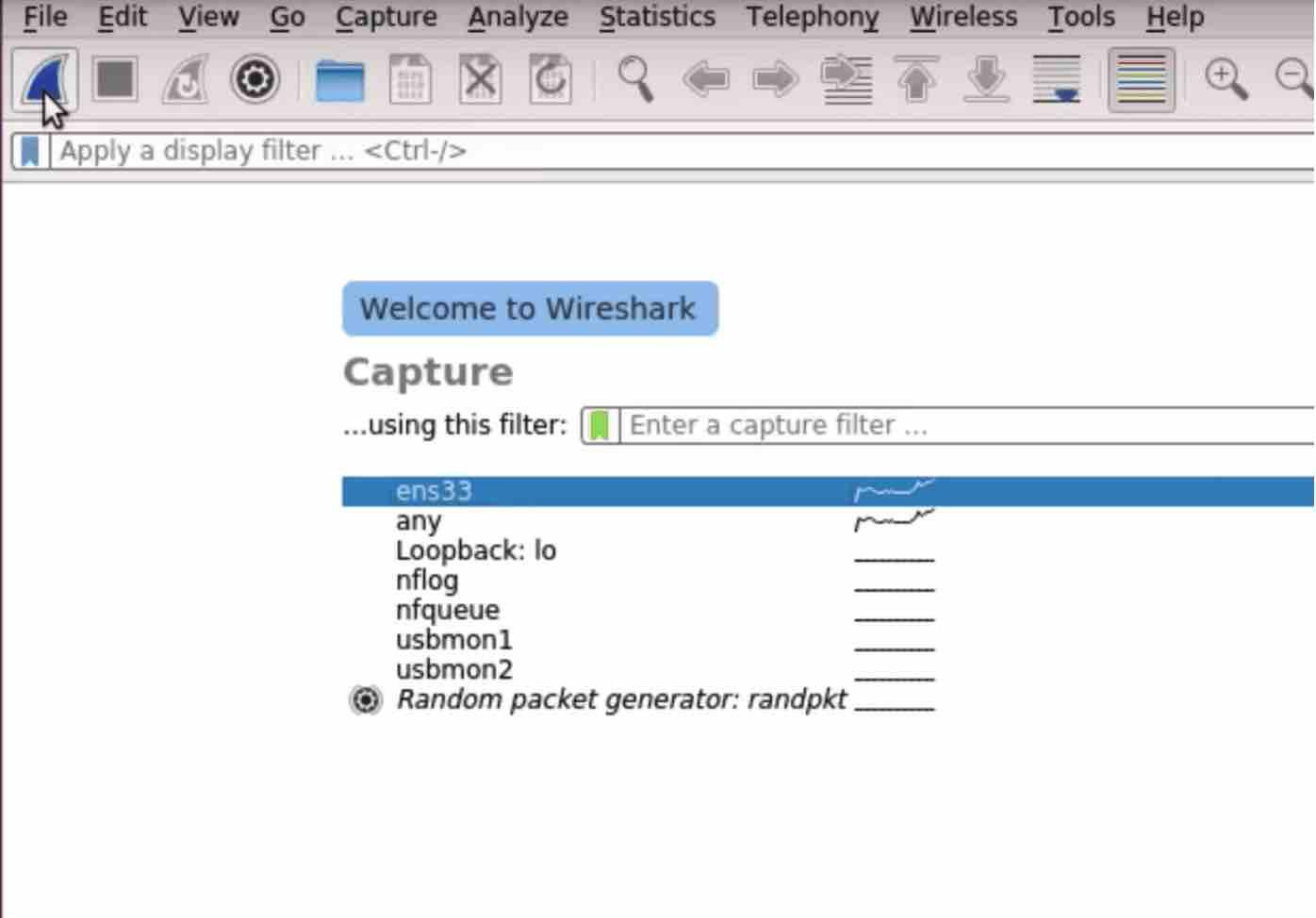The width and height of the screenshot is (1316, 918).
Task: Toggle packet list colorization
Action: click(x=1142, y=79)
